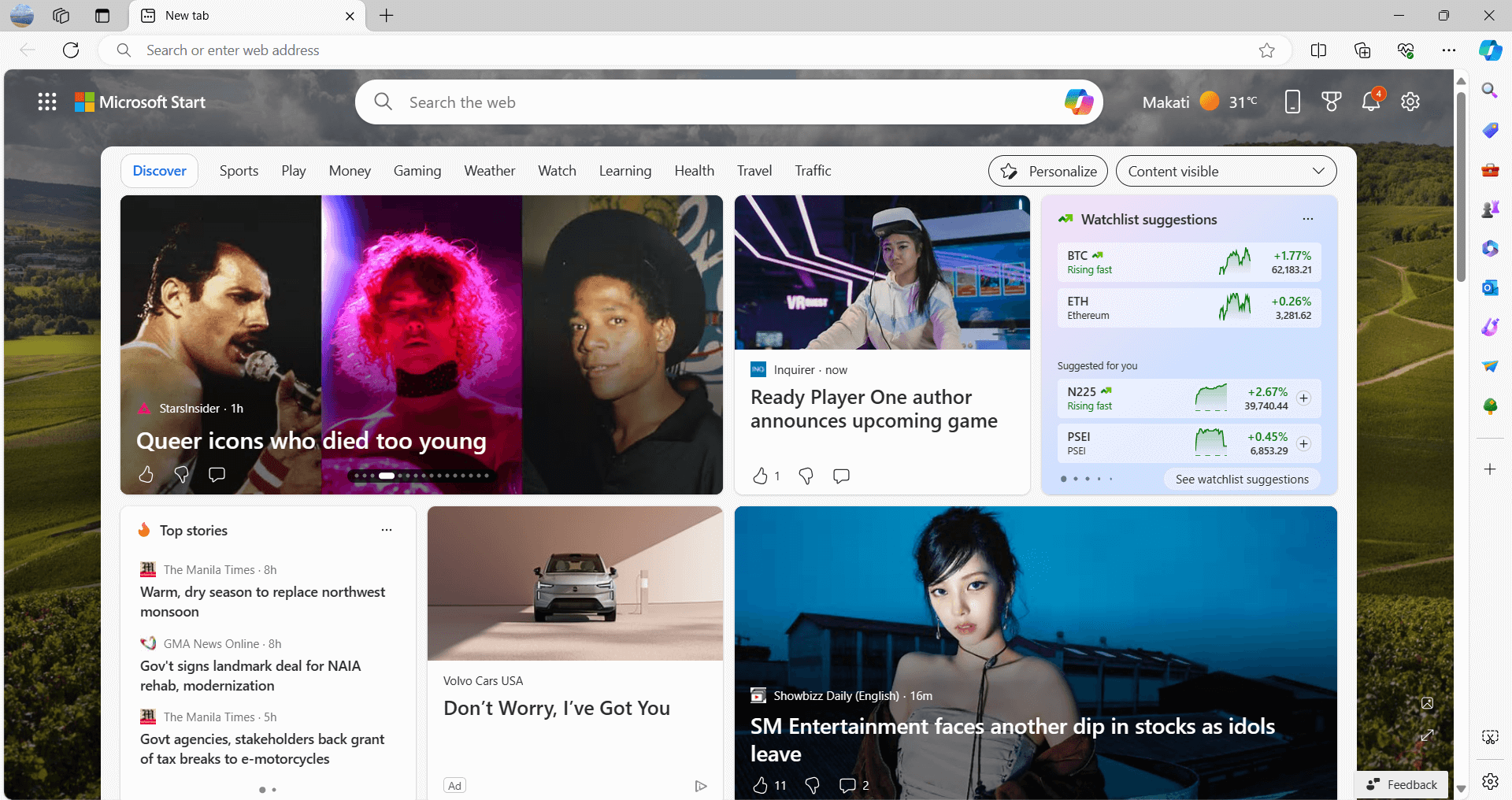1512x800 pixels.
Task: Open Copilot from the search bar
Action: 1078,102
